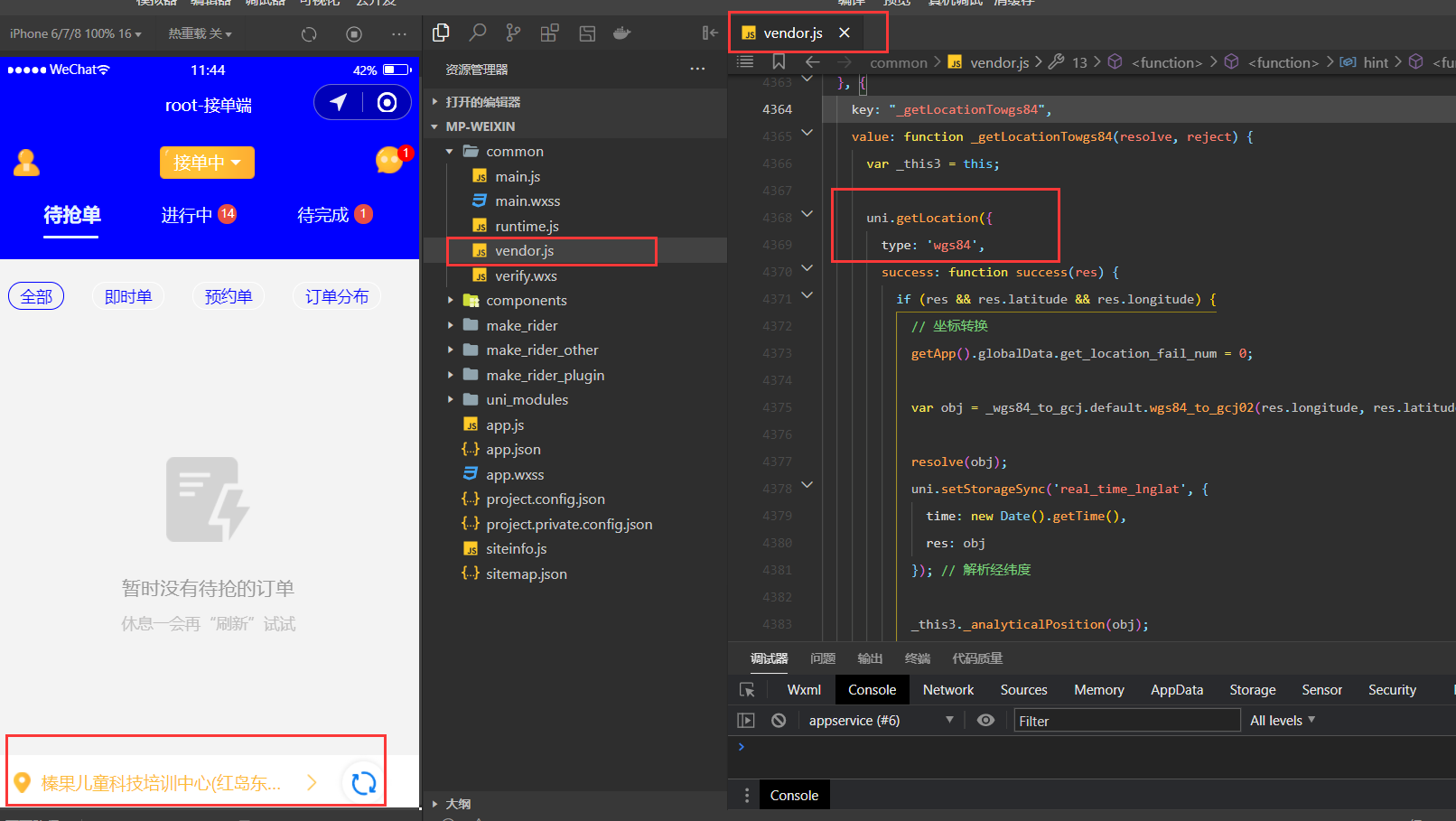Open resource manager more options ellipsis

[697, 69]
